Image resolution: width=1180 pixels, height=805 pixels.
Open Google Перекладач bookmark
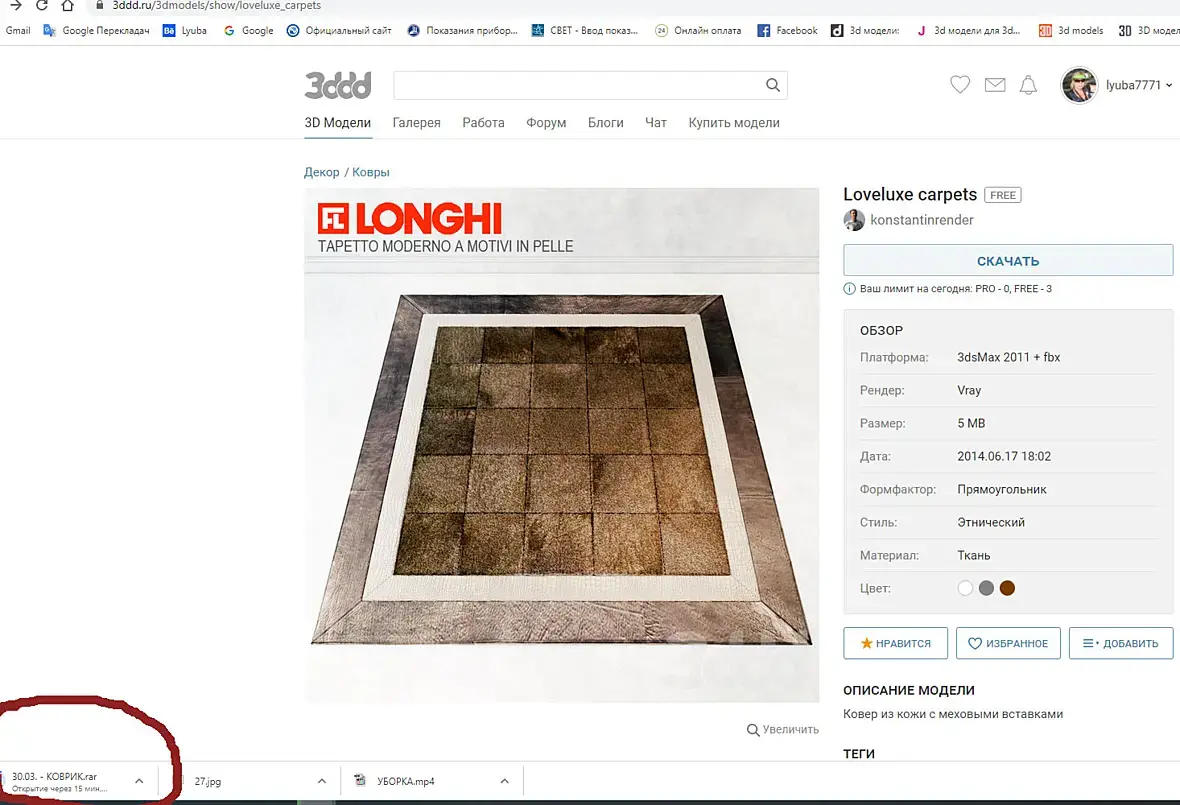click(x=96, y=31)
